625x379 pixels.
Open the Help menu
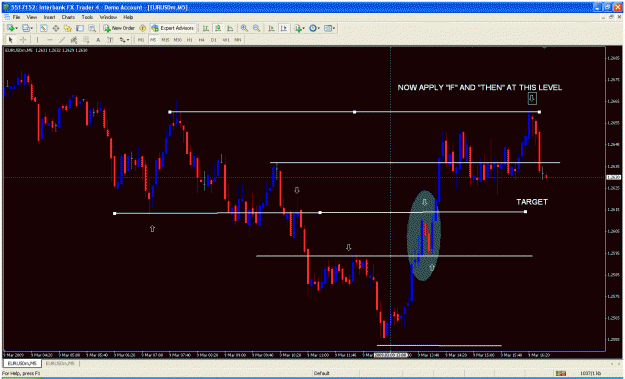click(128, 18)
